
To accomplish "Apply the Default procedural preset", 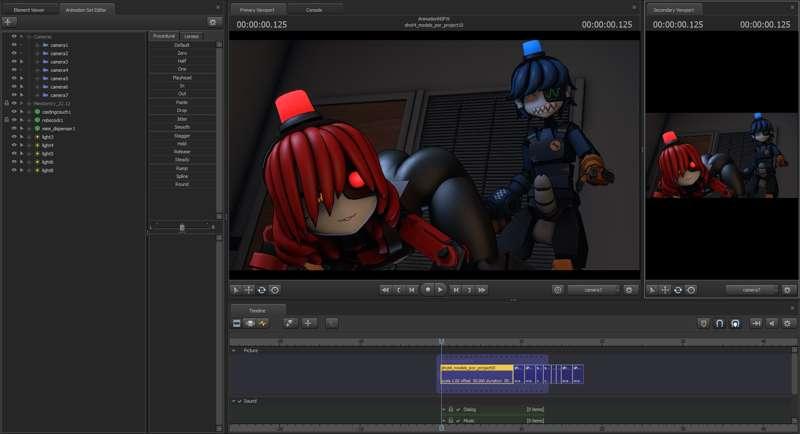I will click(182, 45).
